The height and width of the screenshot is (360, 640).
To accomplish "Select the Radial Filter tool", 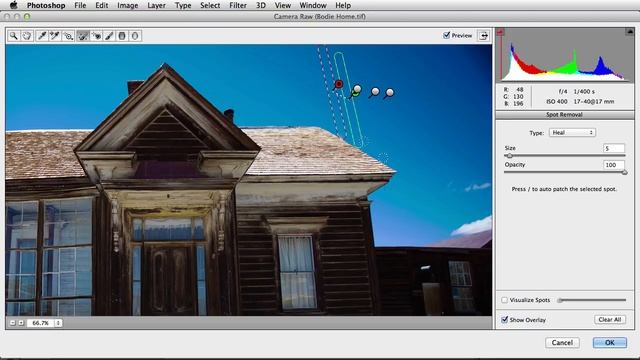I will pos(135,36).
